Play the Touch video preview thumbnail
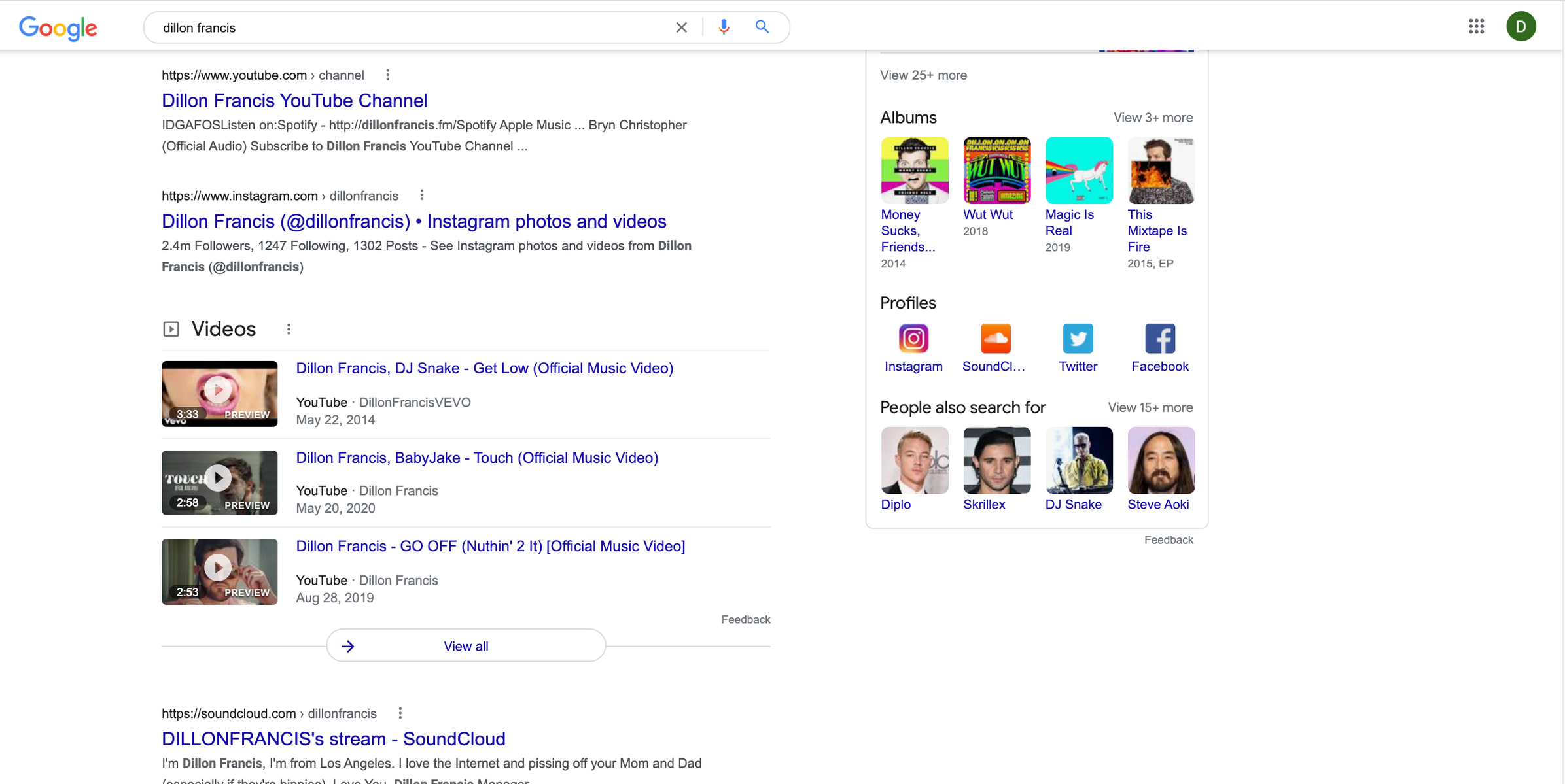The height and width of the screenshot is (784, 1565). 219,483
